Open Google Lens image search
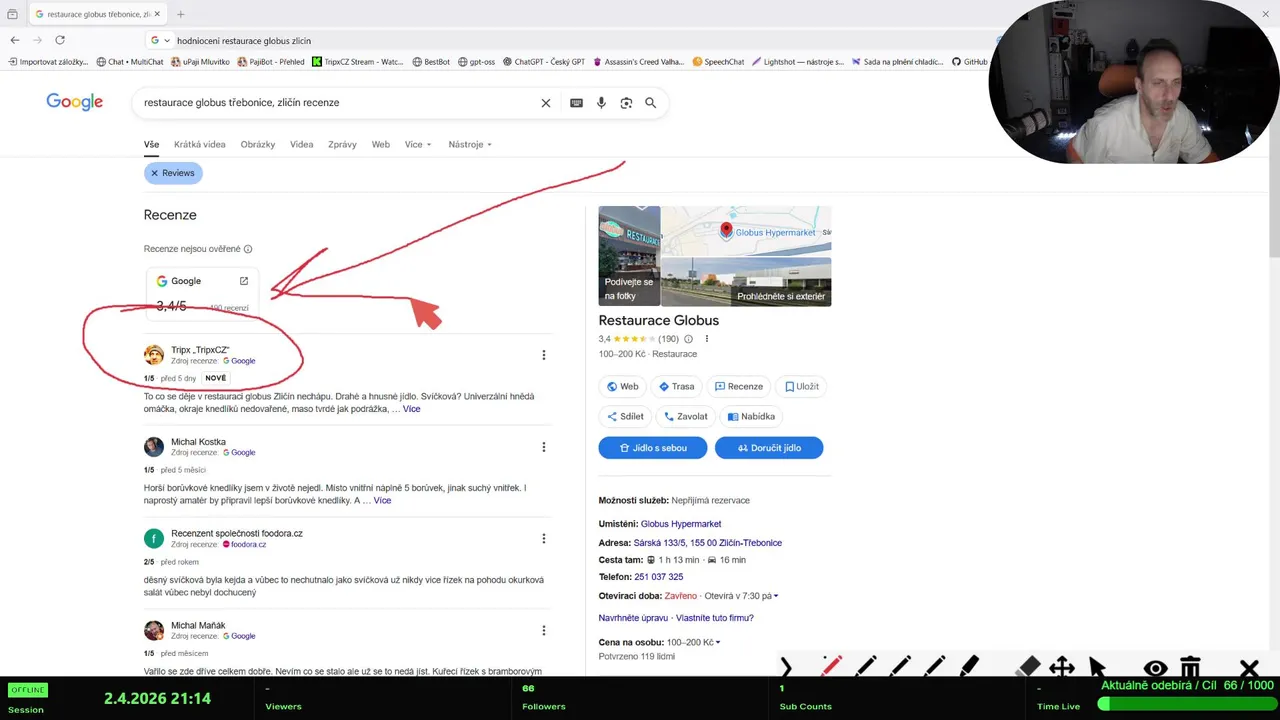Viewport: 1280px width, 720px height. click(x=626, y=103)
